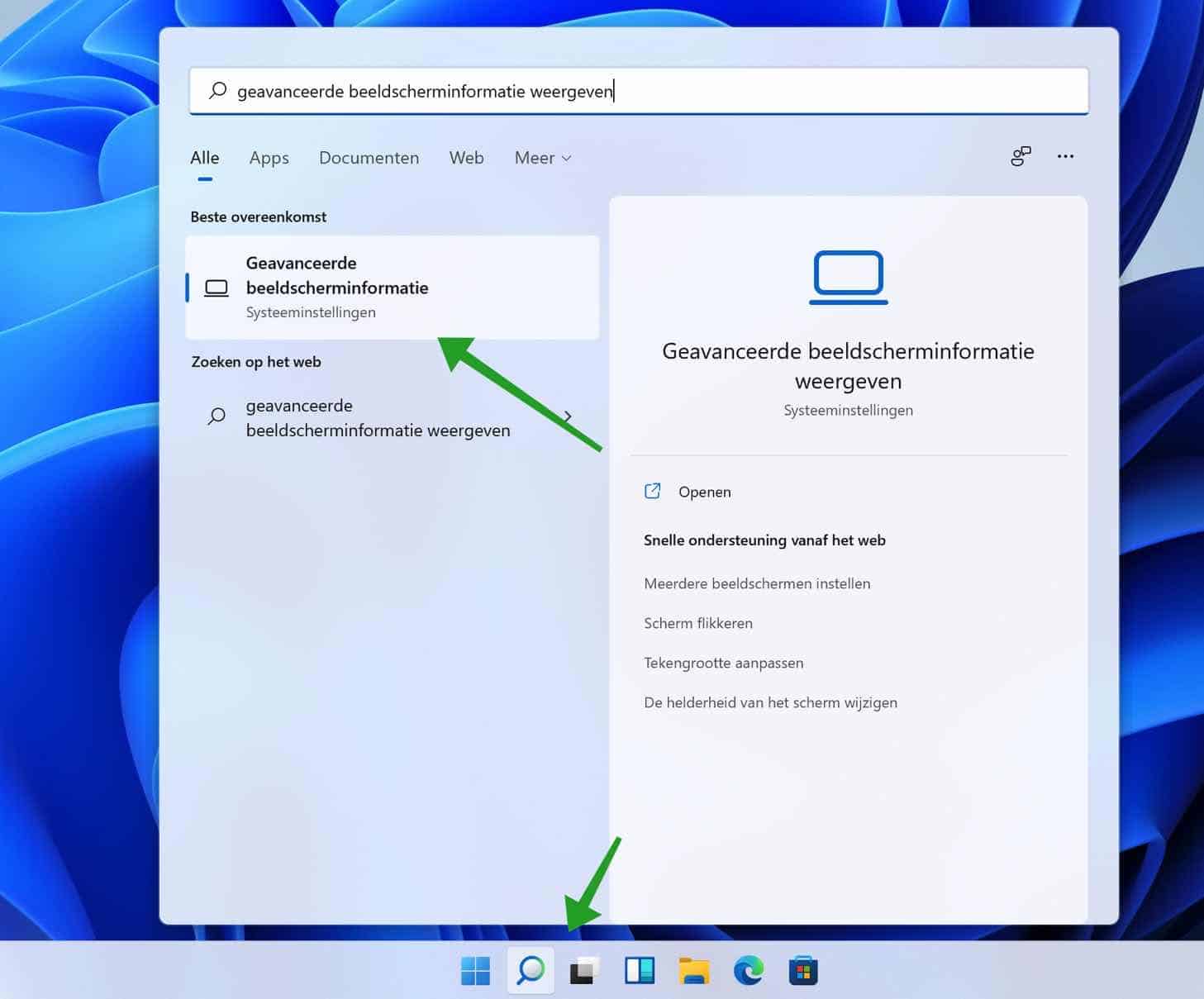
Task: Select the Alle tab
Action: [x=205, y=158]
